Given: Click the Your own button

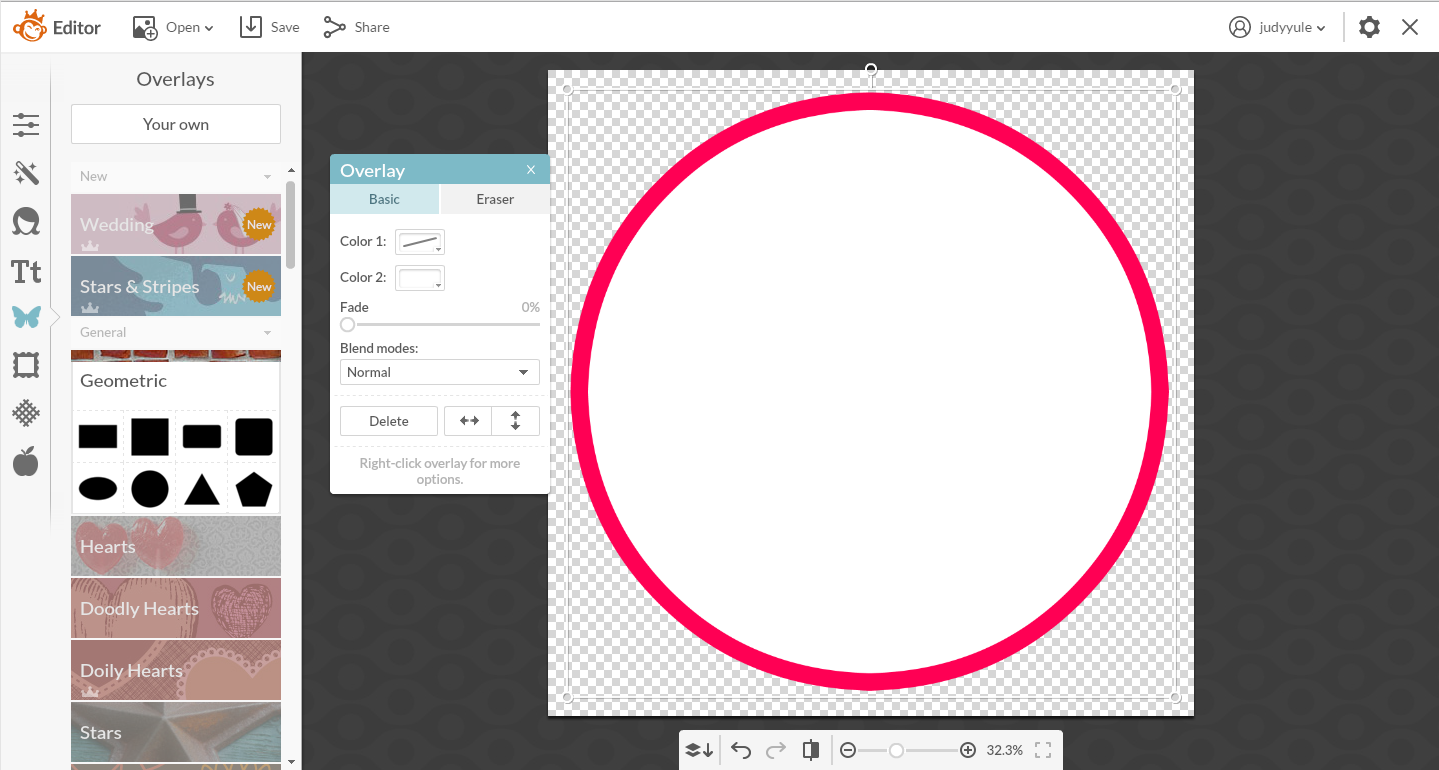Looking at the screenshot, I should [x=176, y=125].
